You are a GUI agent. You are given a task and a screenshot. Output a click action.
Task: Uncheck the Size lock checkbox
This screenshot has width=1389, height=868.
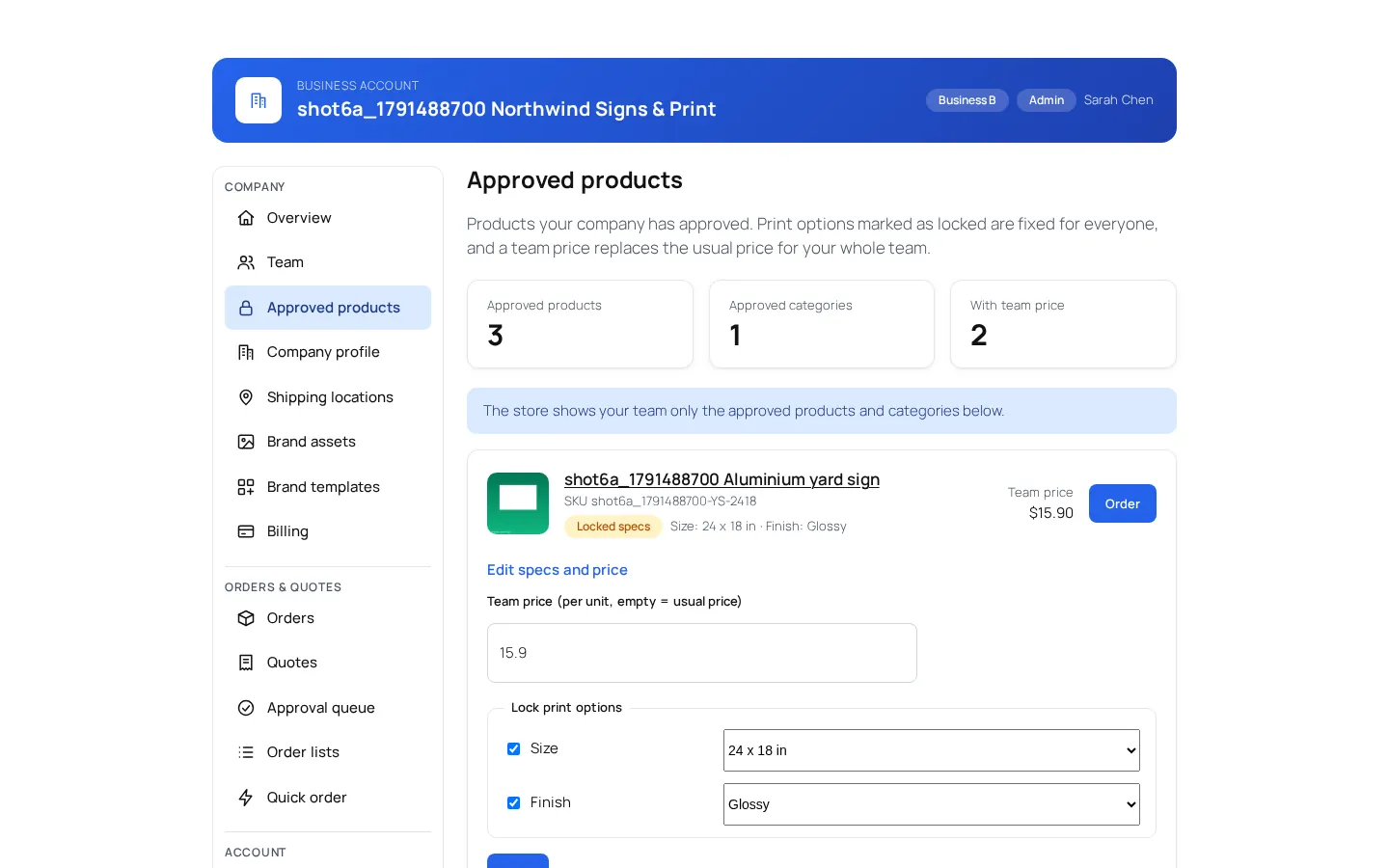(513, 748)
